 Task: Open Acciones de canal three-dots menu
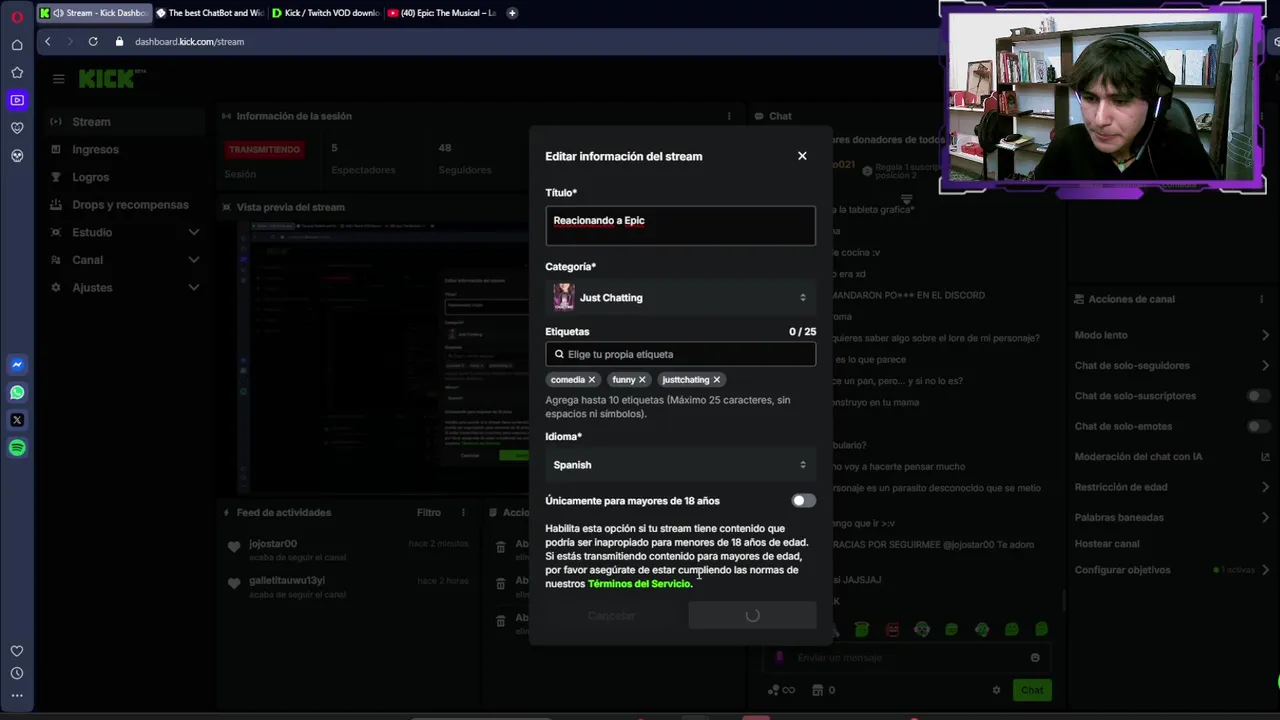(x=1261, y=299)
